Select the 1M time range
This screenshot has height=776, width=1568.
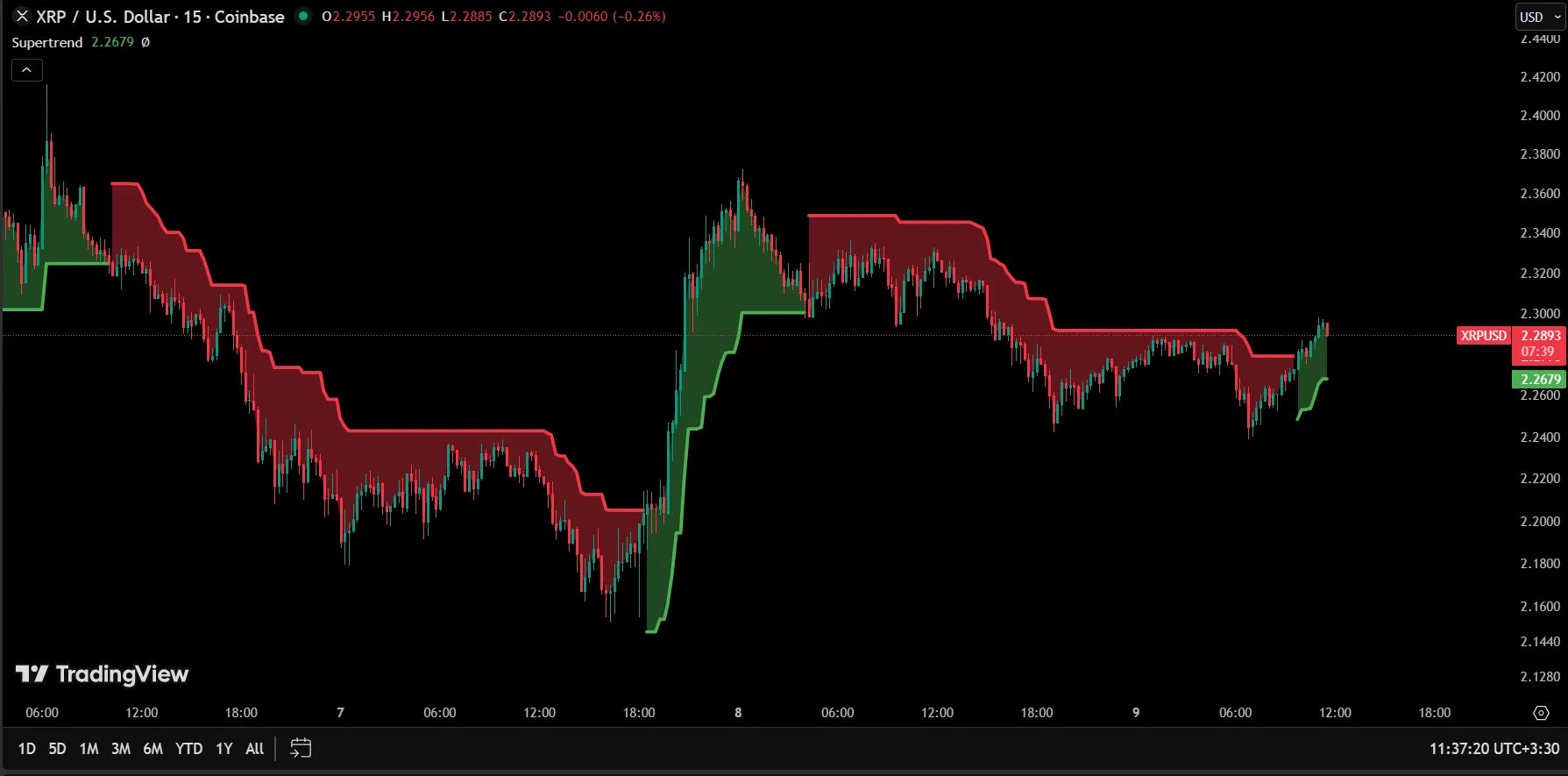[x=89, y=748]
